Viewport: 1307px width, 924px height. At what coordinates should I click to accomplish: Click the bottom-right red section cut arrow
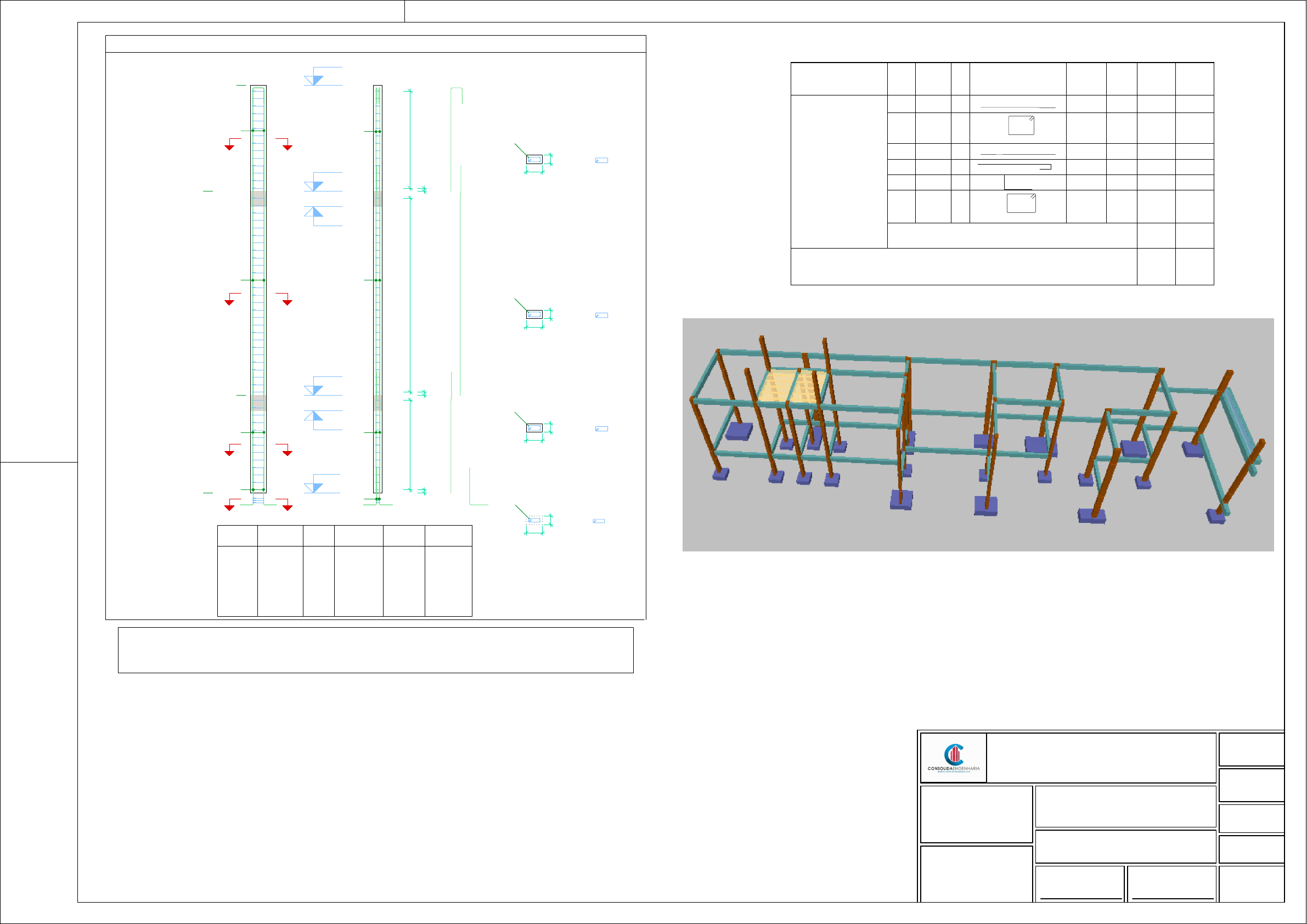[288, 506]
